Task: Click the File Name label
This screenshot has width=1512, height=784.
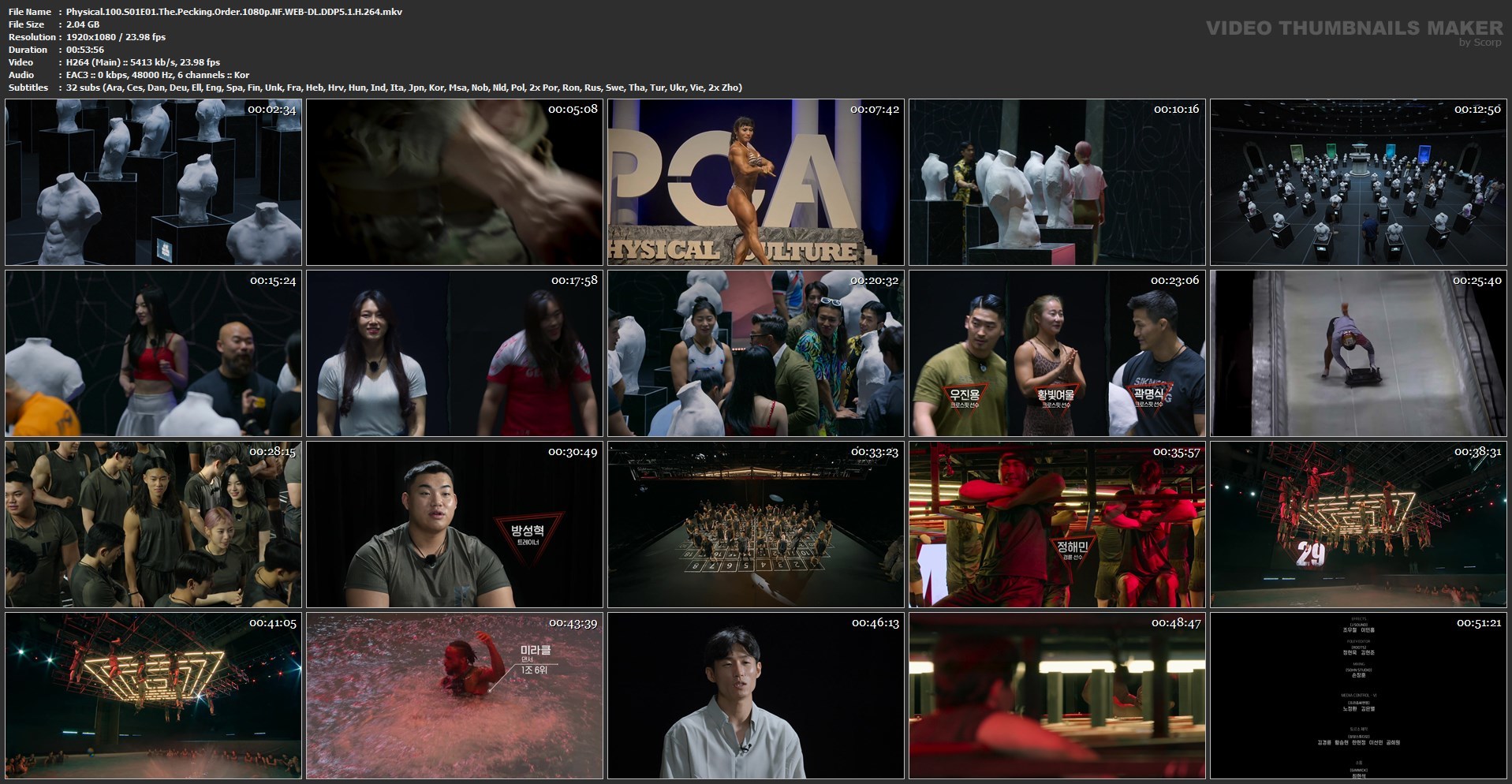Action: tap(30, 12)
